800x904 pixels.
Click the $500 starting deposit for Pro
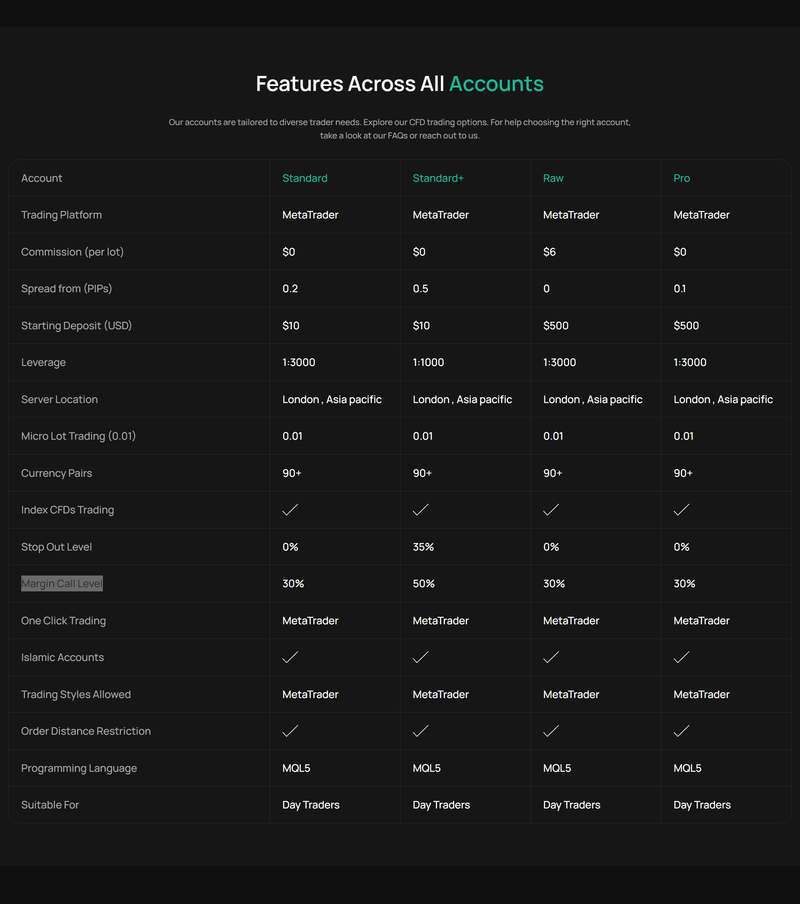[x=686, y=326]
